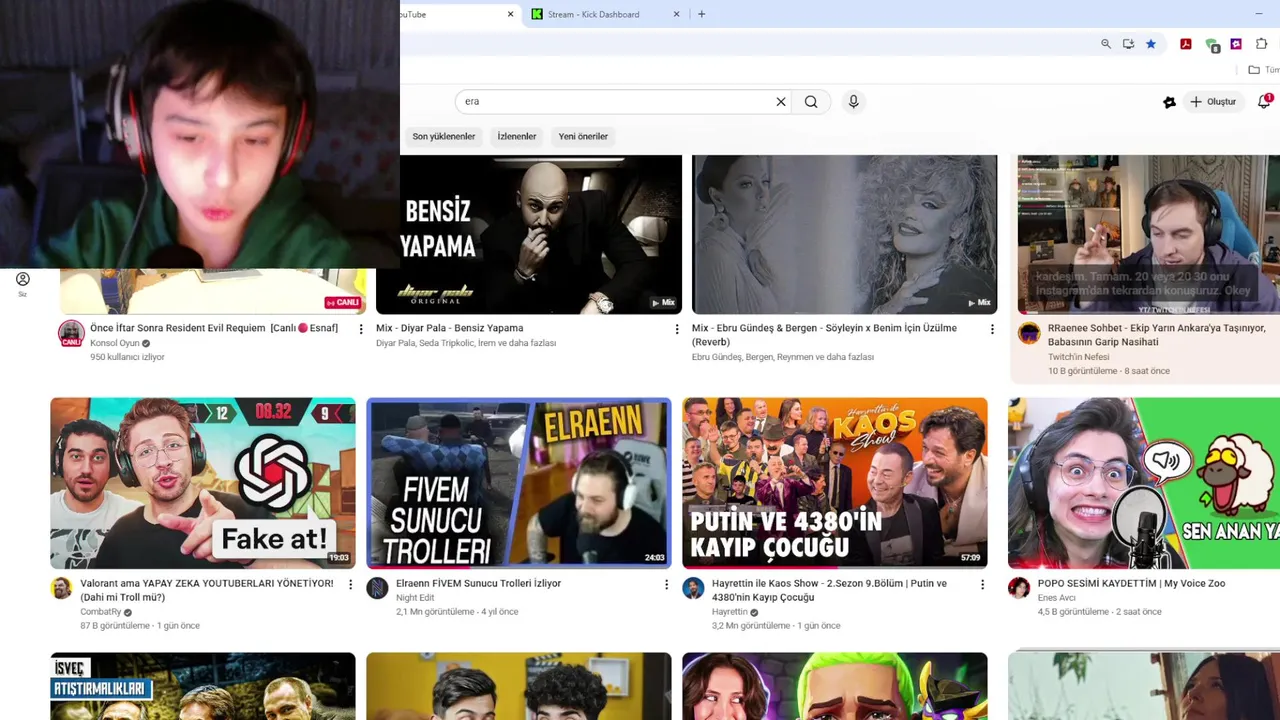Screen dimensions: 1280x720
Task: Open the Putin ve 4380'in Kayıp Çocuğu thumbnail
Action: click(x=835, y=483)
